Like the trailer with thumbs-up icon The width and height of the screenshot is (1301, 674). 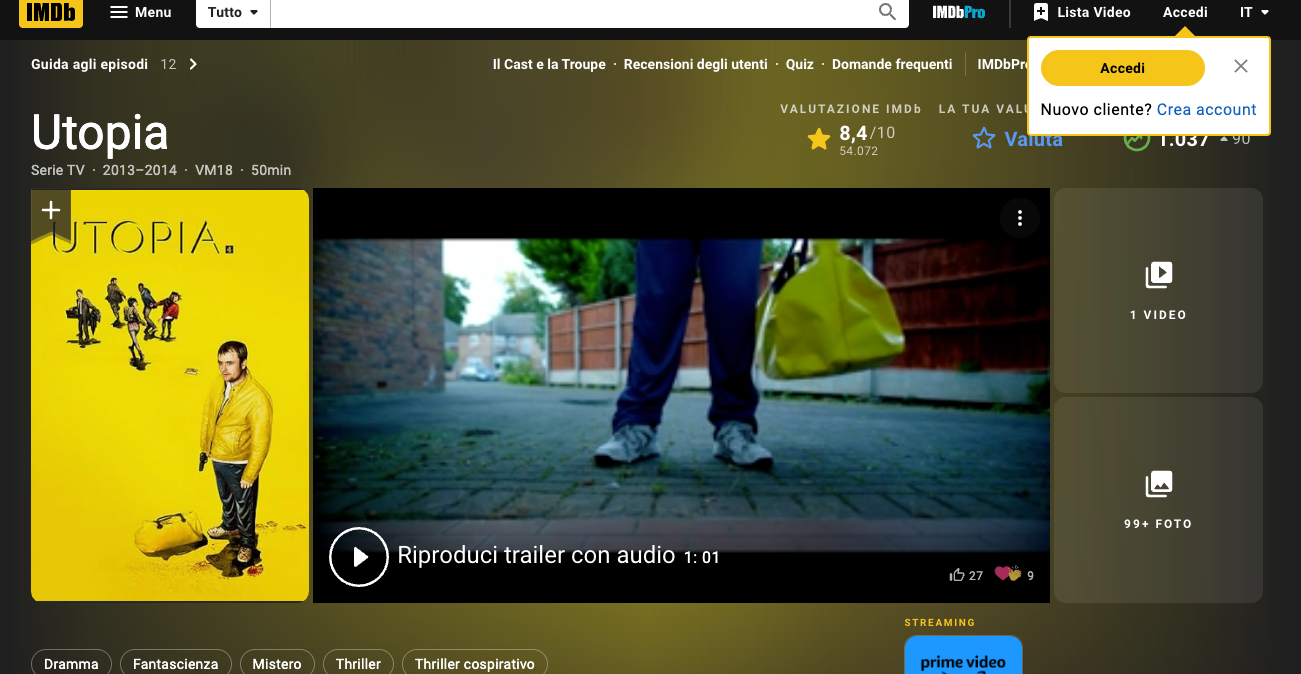(x=957, y=575)
